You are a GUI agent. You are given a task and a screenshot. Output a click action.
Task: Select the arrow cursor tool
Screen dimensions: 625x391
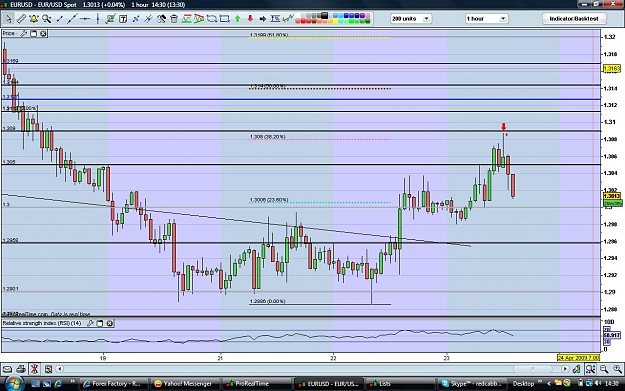(x=8, y=19)
